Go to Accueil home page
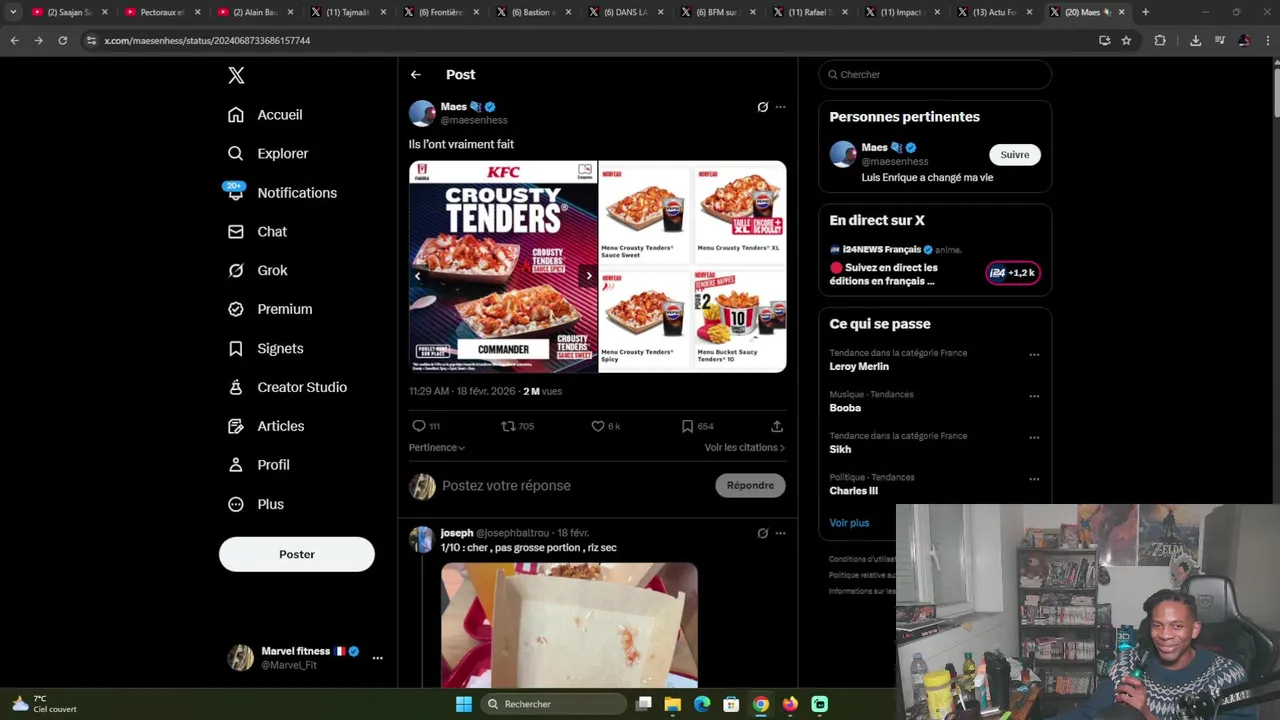The image size is (1280, 720). pos(265,115)
